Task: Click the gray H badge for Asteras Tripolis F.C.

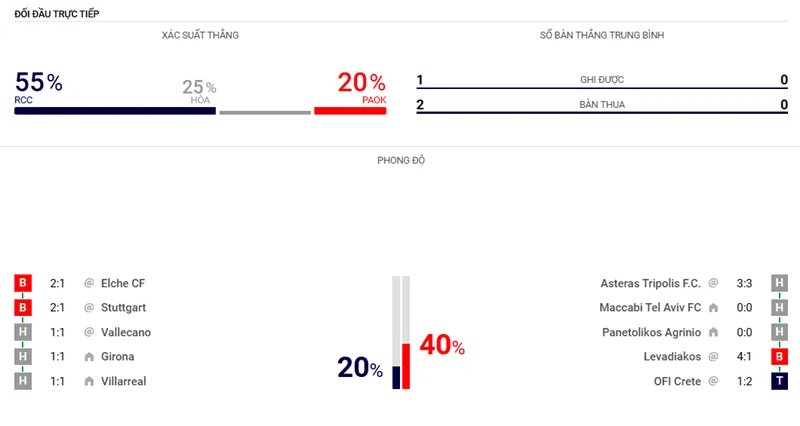Action: (x=777, y=284)
